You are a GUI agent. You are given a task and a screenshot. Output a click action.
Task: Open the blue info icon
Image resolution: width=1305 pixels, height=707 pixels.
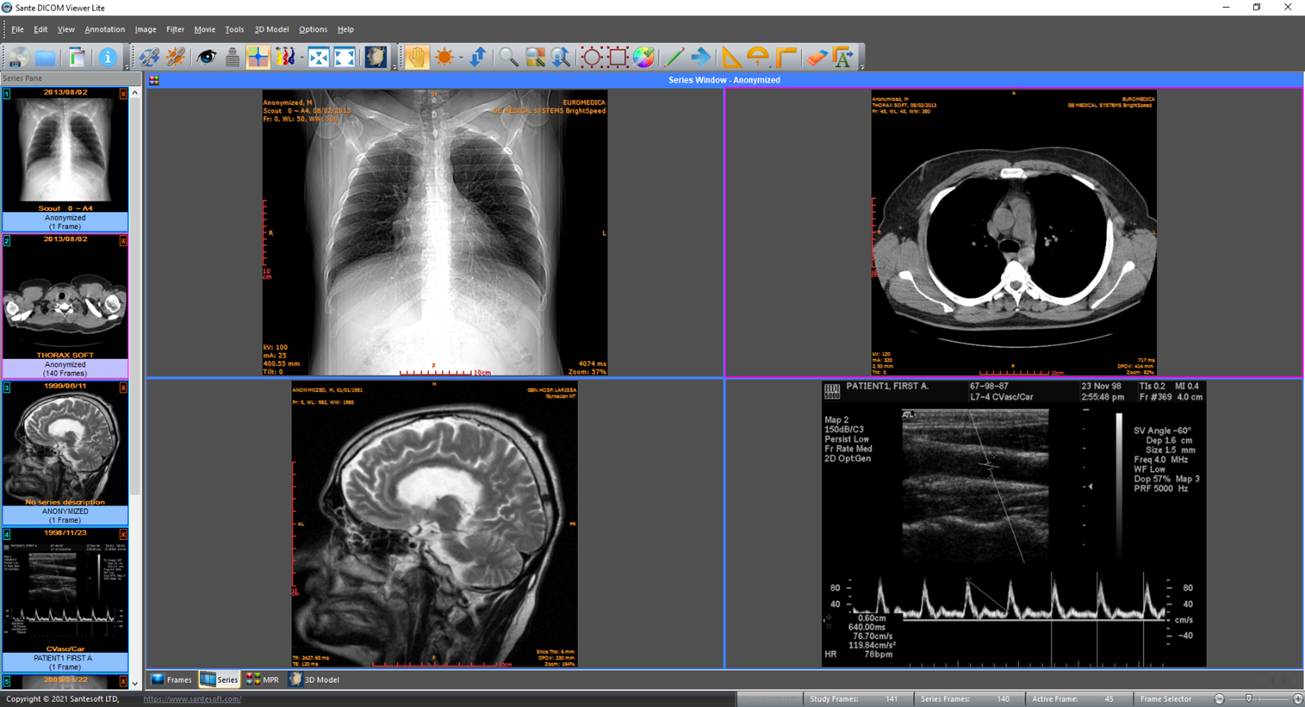tap(107, 57)
